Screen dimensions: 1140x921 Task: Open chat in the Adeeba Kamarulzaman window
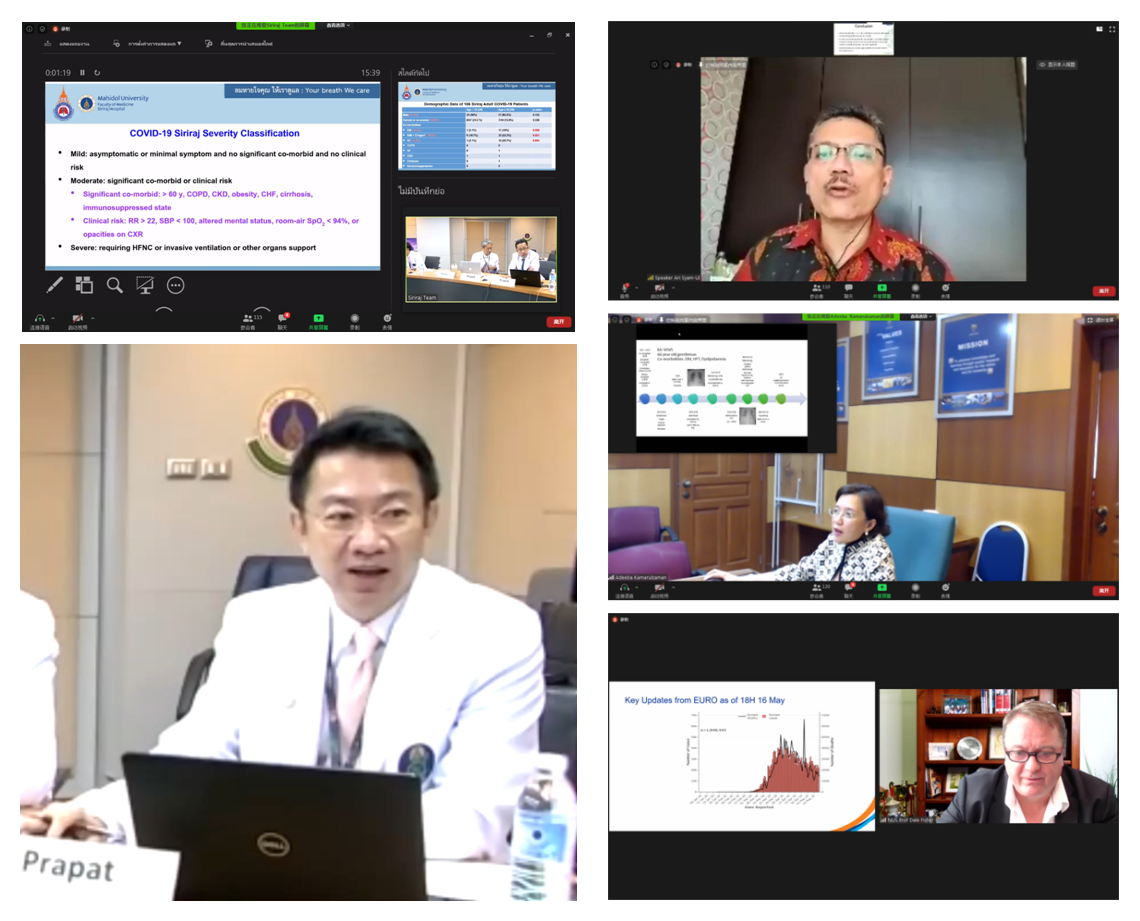pyautogui.click(x=848, y=590)
